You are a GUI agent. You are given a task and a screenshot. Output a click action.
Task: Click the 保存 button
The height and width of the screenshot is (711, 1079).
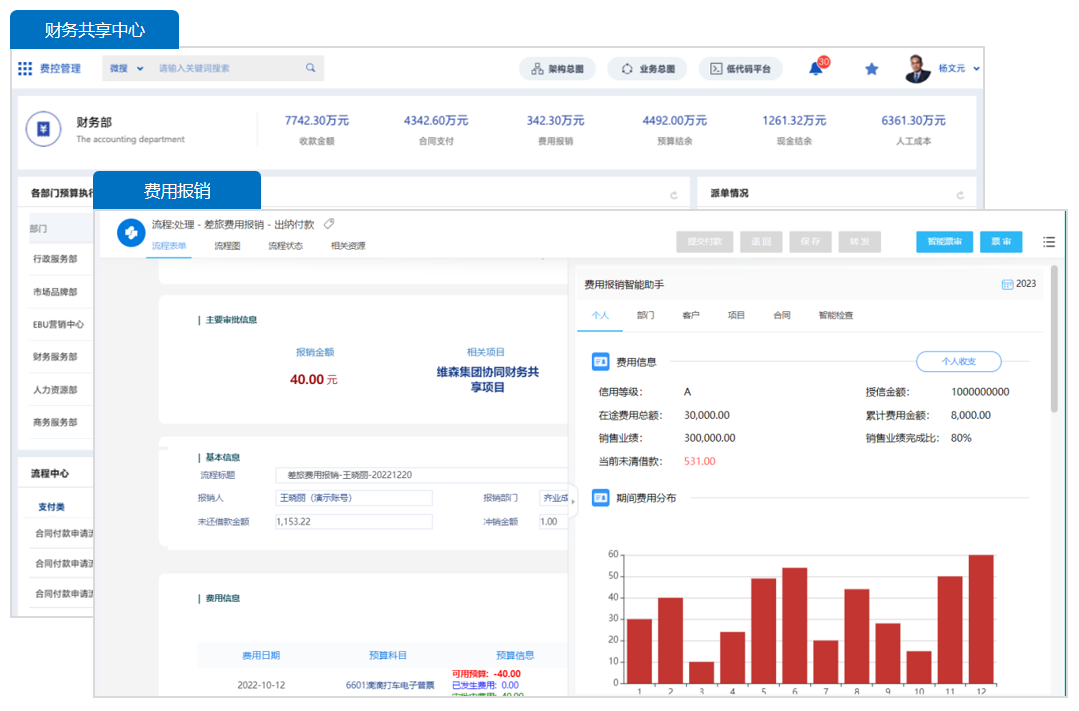(x=810, y=242)
